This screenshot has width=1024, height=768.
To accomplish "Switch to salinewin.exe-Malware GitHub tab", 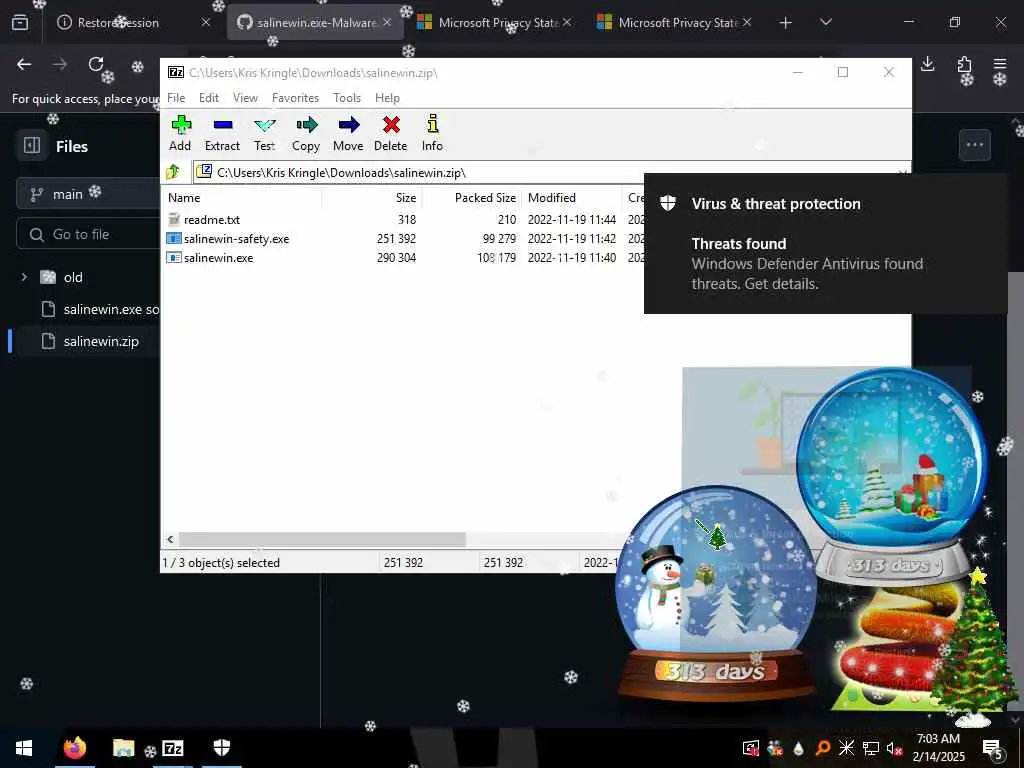I will (x=315, y=22).
